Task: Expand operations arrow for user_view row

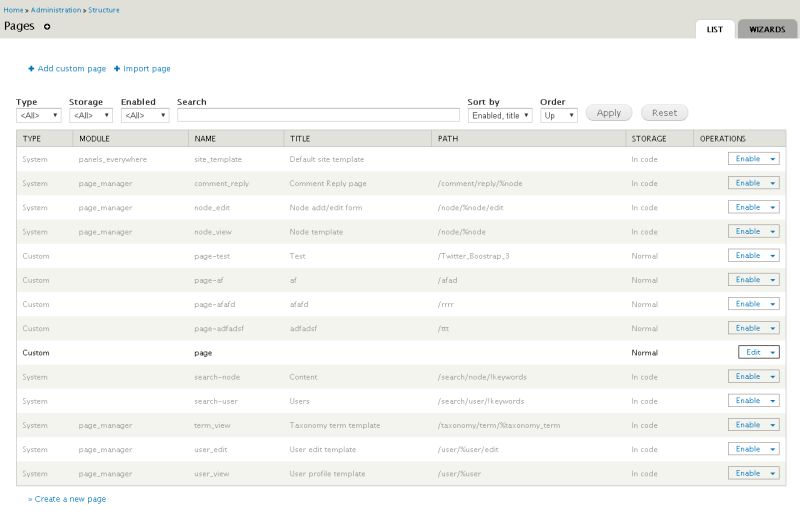Action: 772,473
